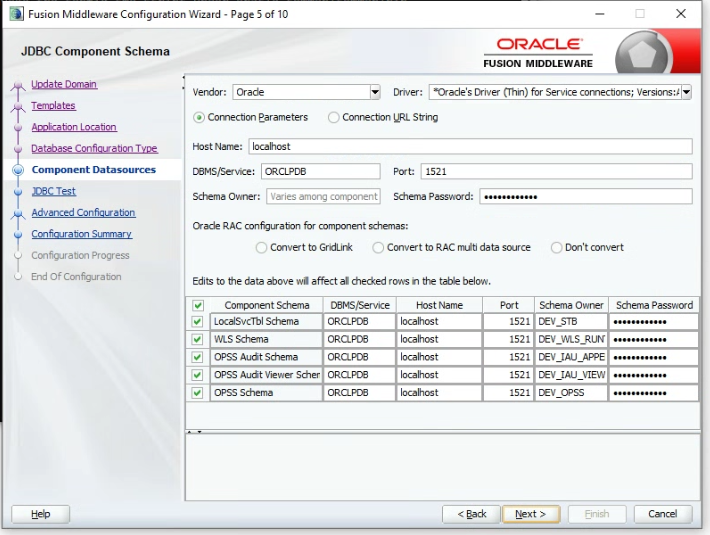Screen dimensions: 710x535
Task: Go to Advanced Configuration step
Action: [83, 213]
